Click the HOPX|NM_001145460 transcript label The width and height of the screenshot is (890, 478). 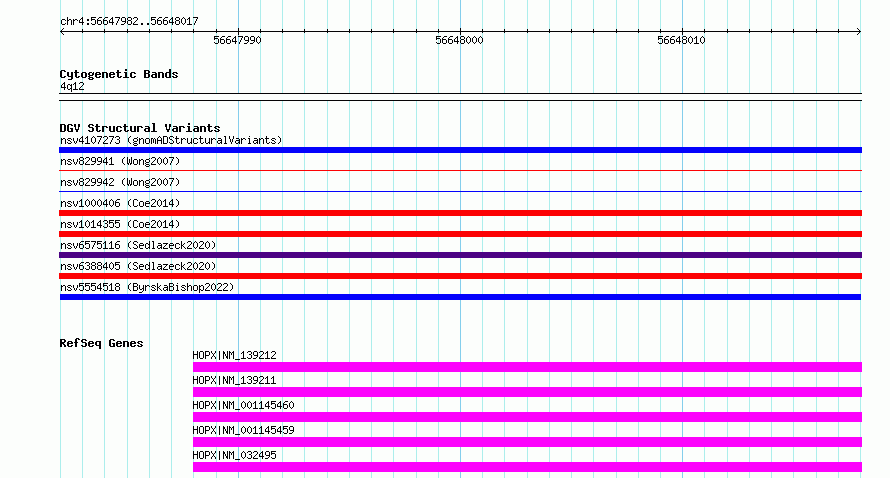tap(244, 405)
